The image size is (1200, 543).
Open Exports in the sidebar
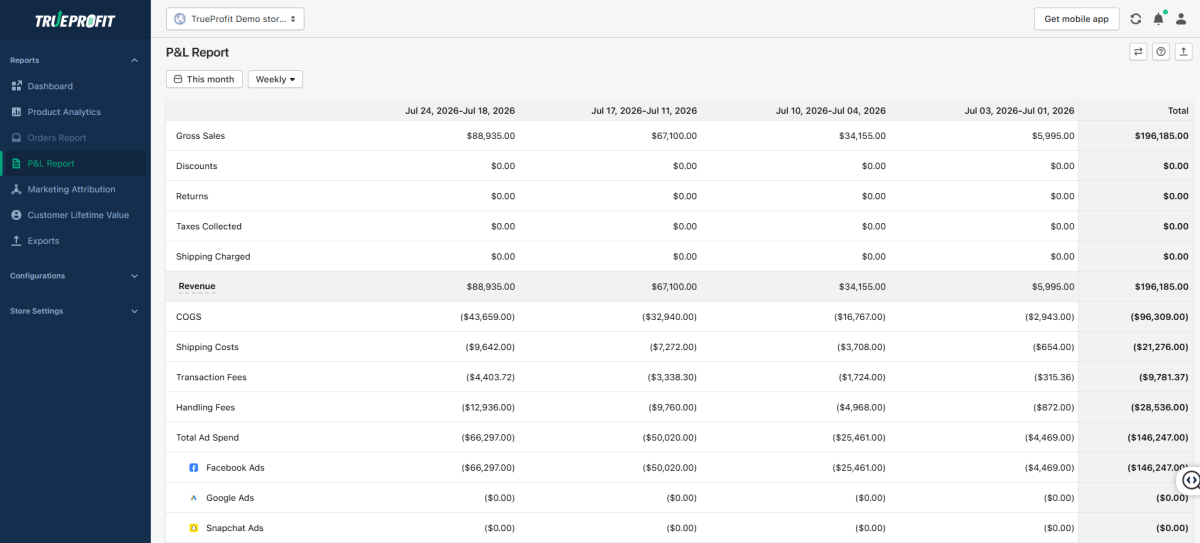tap(73, 241)
